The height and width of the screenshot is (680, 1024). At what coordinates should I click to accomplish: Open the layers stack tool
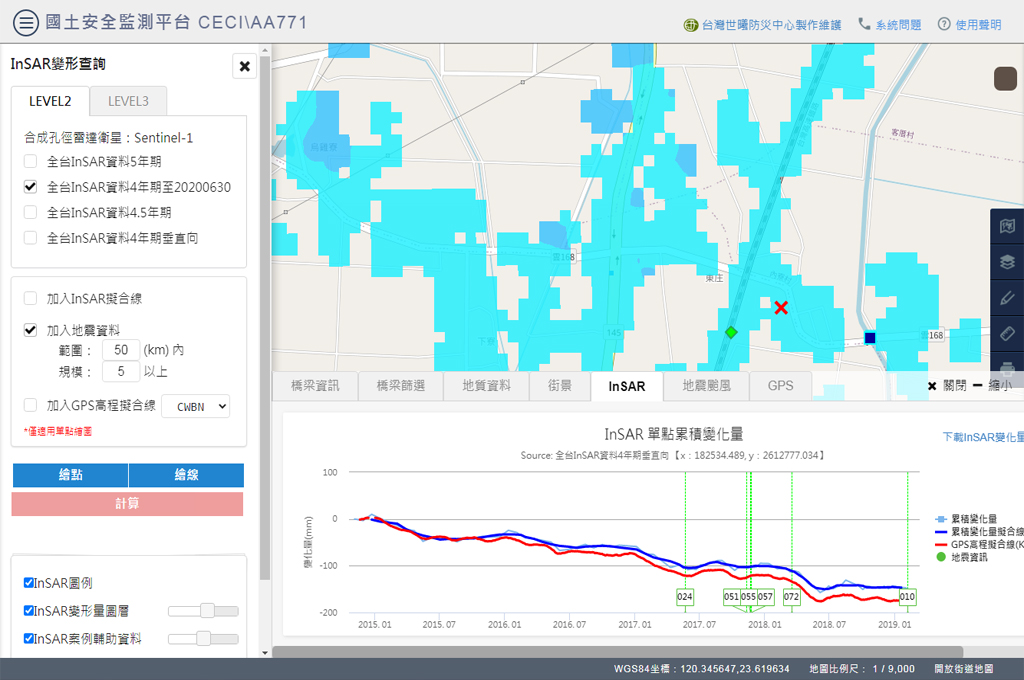[x=1007, y=262]
